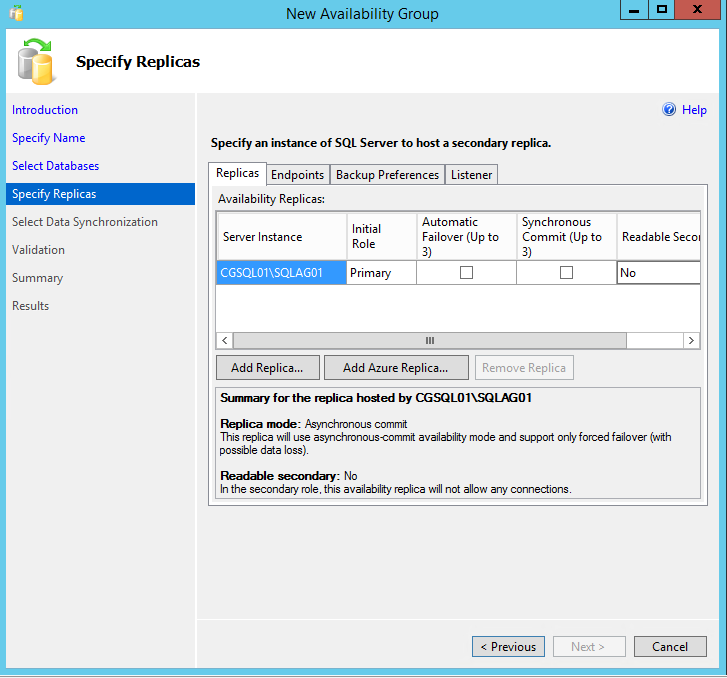Maximize the New Availability Group window
This screenshot has height=678, width=727.
click(662, 10)
